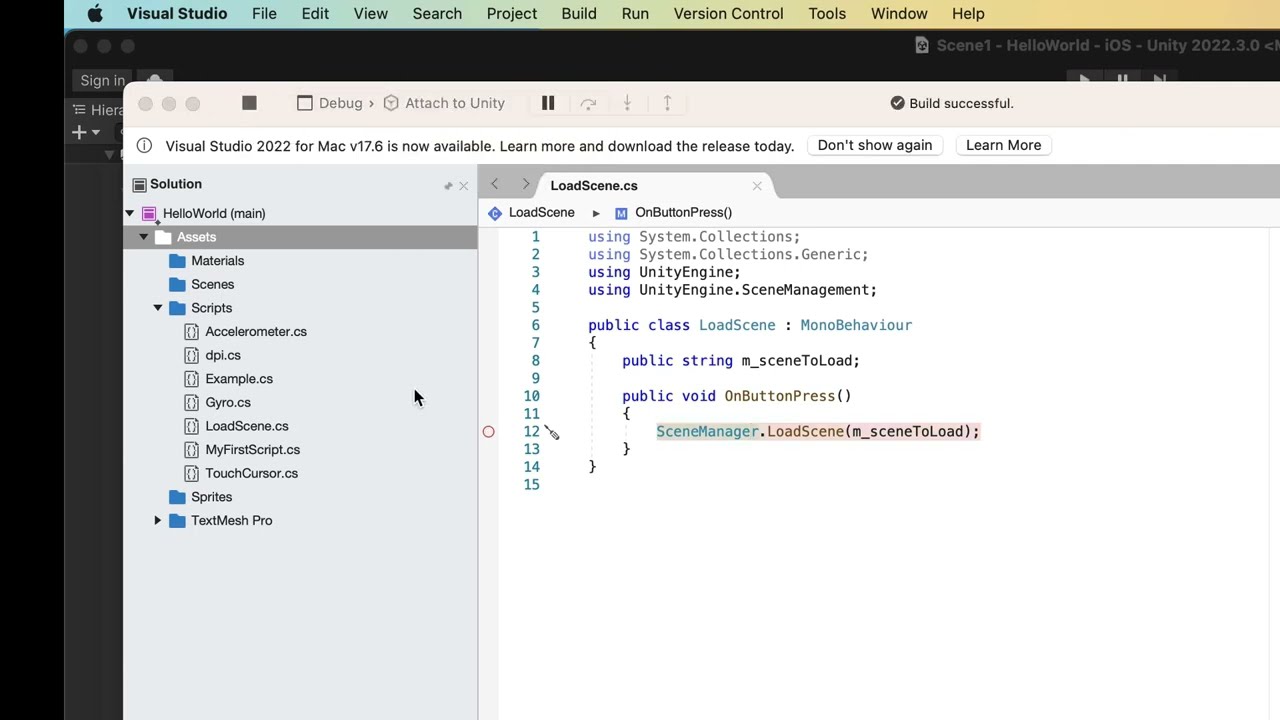Viewport: 1280px width, 720px height.
Task: Click the Step Out debug icon
Action: click(x=667, y=103)
